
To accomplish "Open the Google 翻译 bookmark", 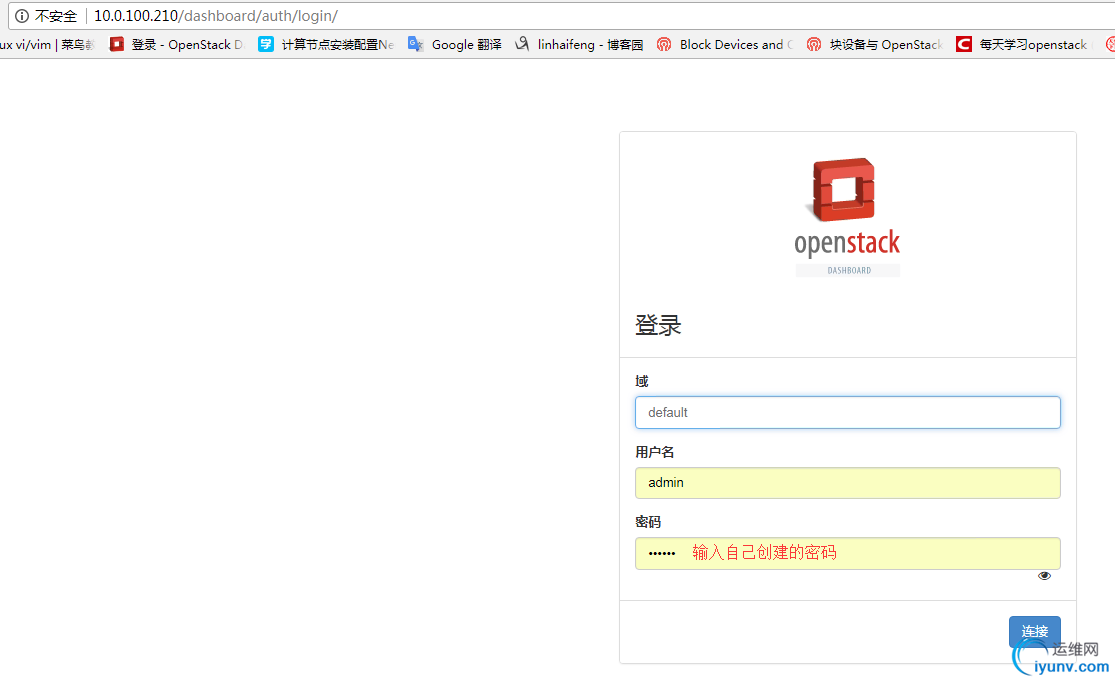I will pos(466,45).
